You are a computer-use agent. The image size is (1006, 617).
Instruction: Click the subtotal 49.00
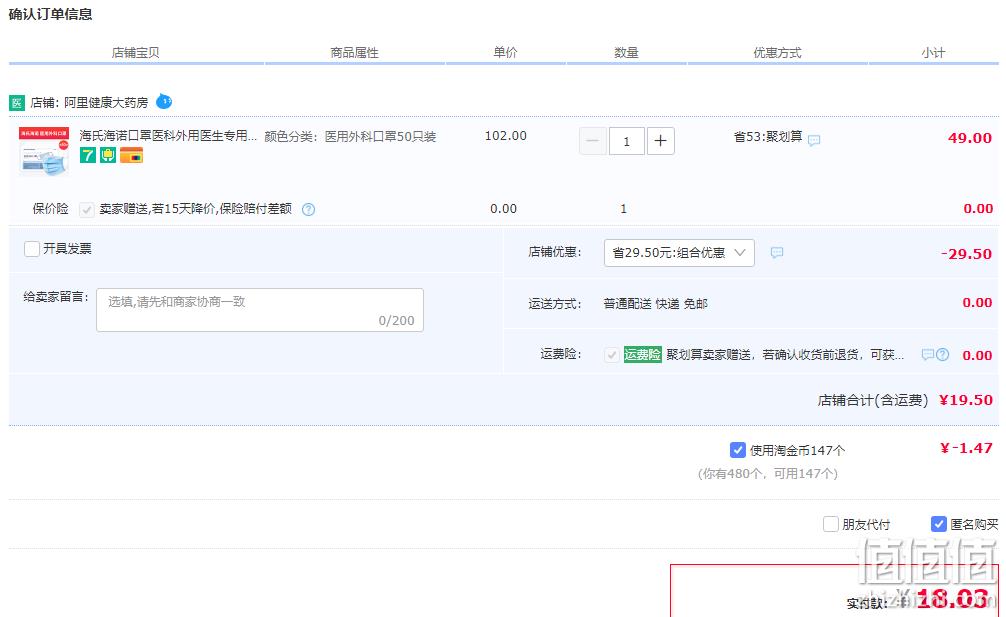pyautogui.click(x=970, y=138)
